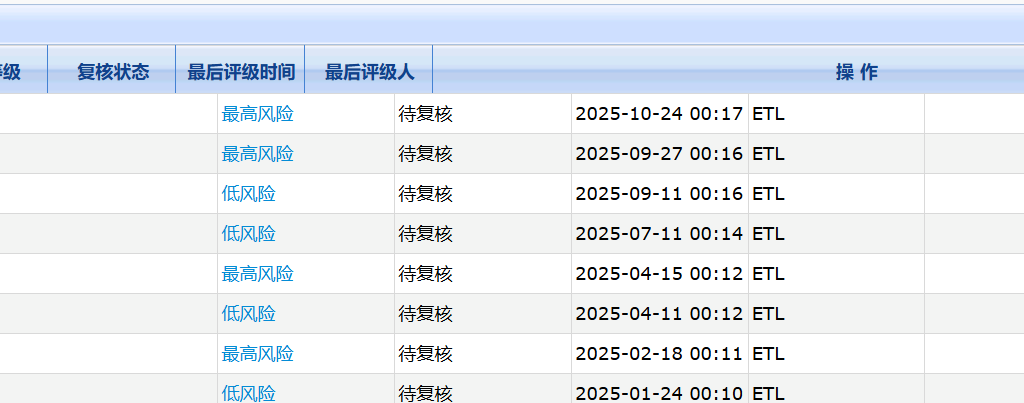Select 待复核 status in 2025-07-11 row
Viewport: 1024px width, 403px height.
pyautogui.click(x=425, y=234)
